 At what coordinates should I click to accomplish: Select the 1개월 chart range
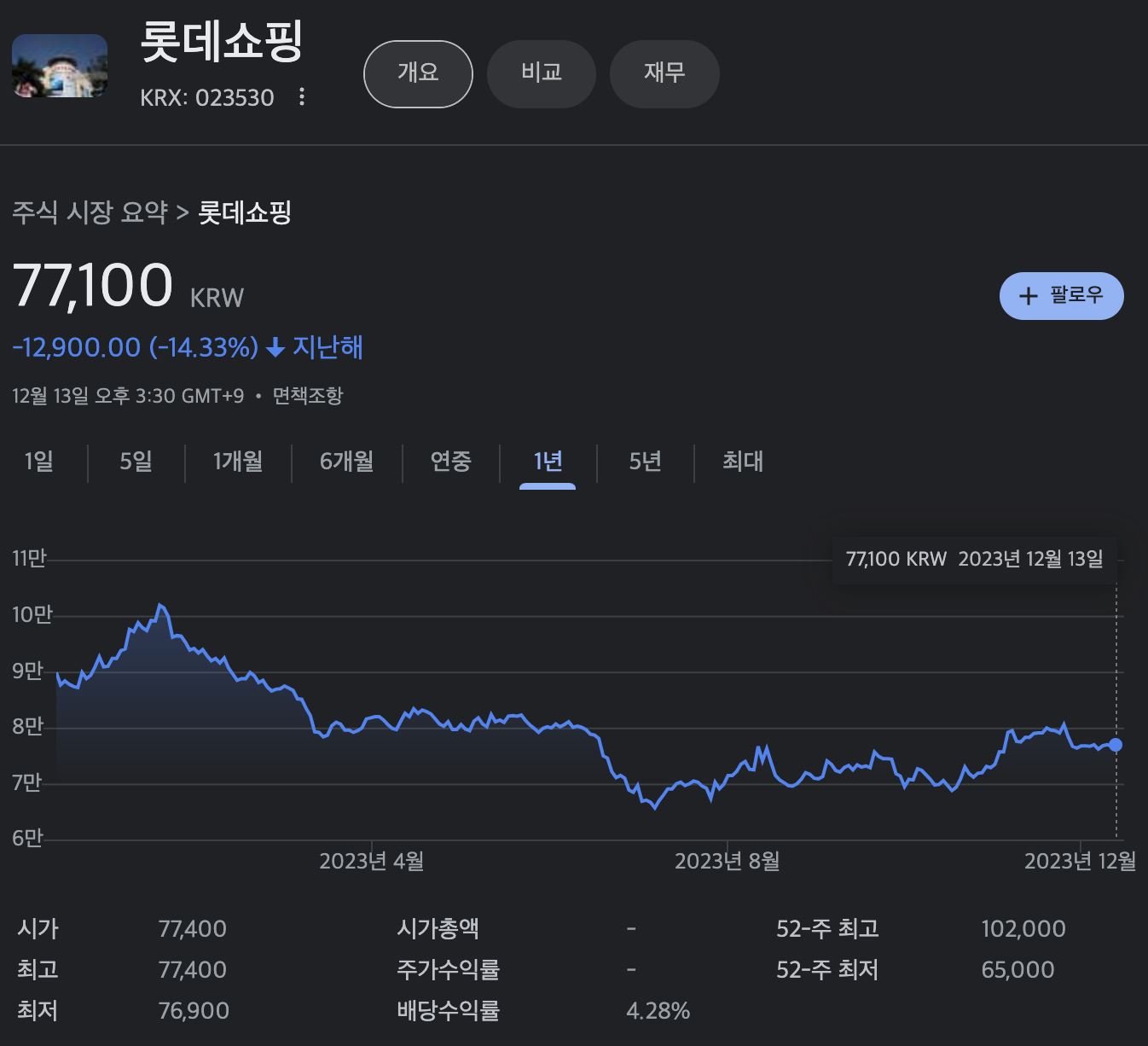(238, 462)
